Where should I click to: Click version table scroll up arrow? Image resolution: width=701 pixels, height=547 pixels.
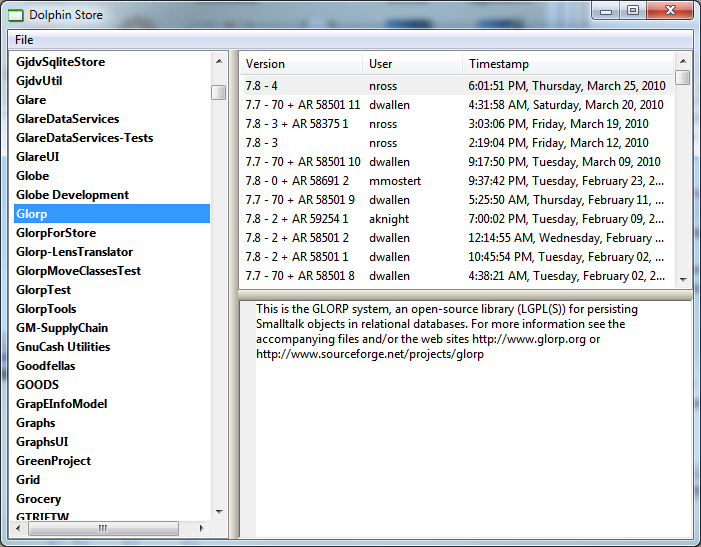[x=683, y=61]
